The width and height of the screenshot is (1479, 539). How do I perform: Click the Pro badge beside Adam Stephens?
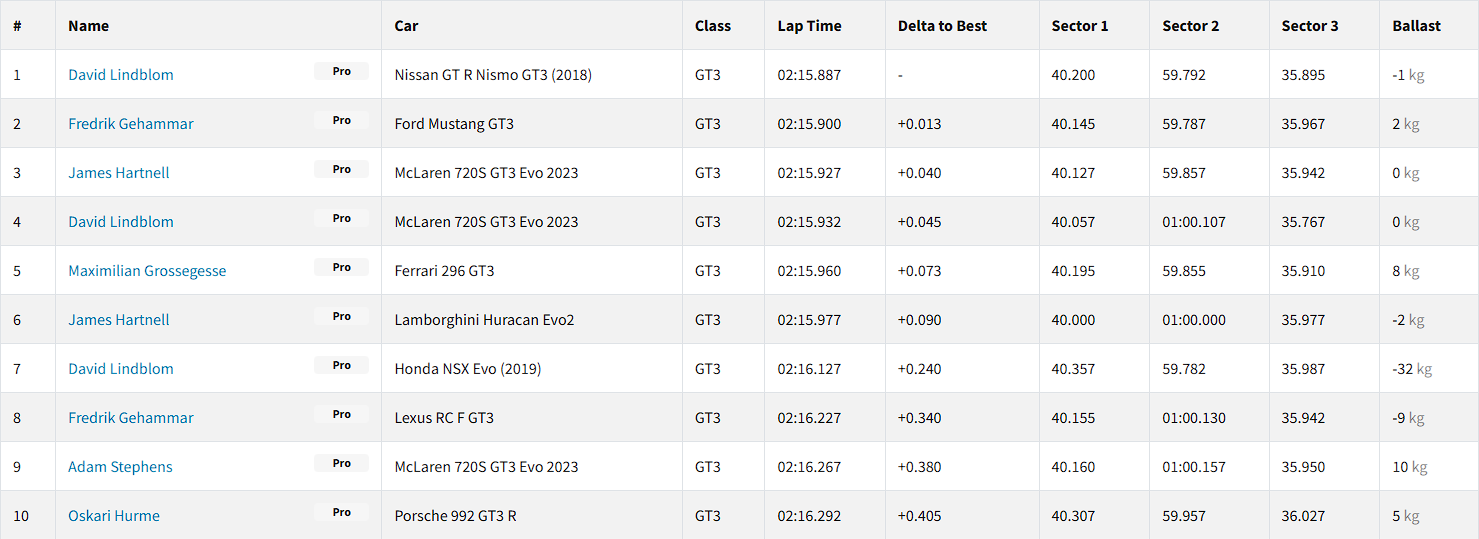[x=341, y=463]
